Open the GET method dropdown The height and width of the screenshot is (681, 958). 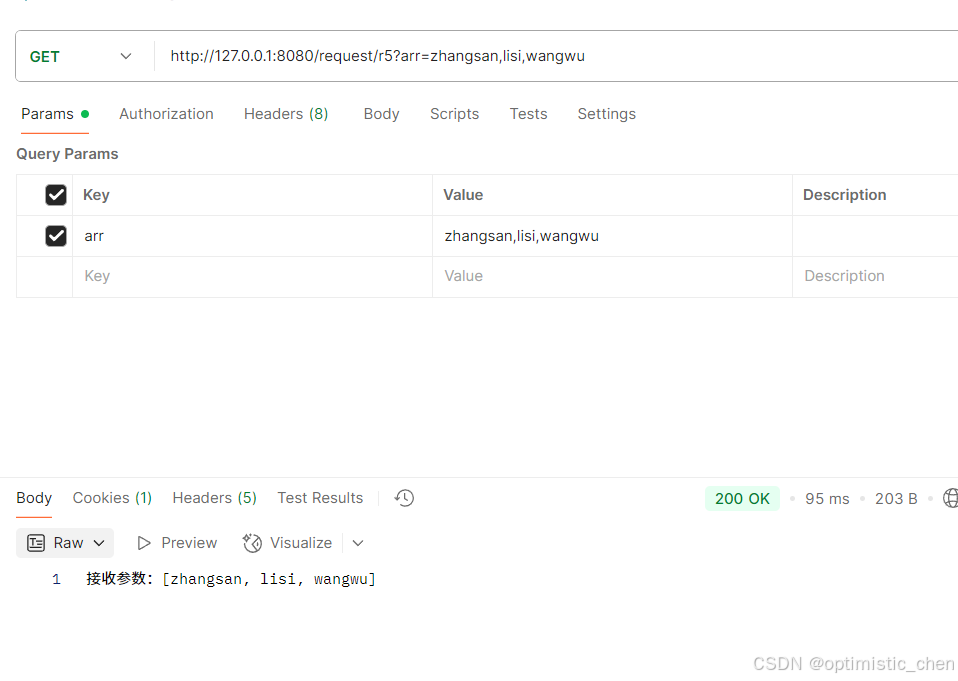81,56
